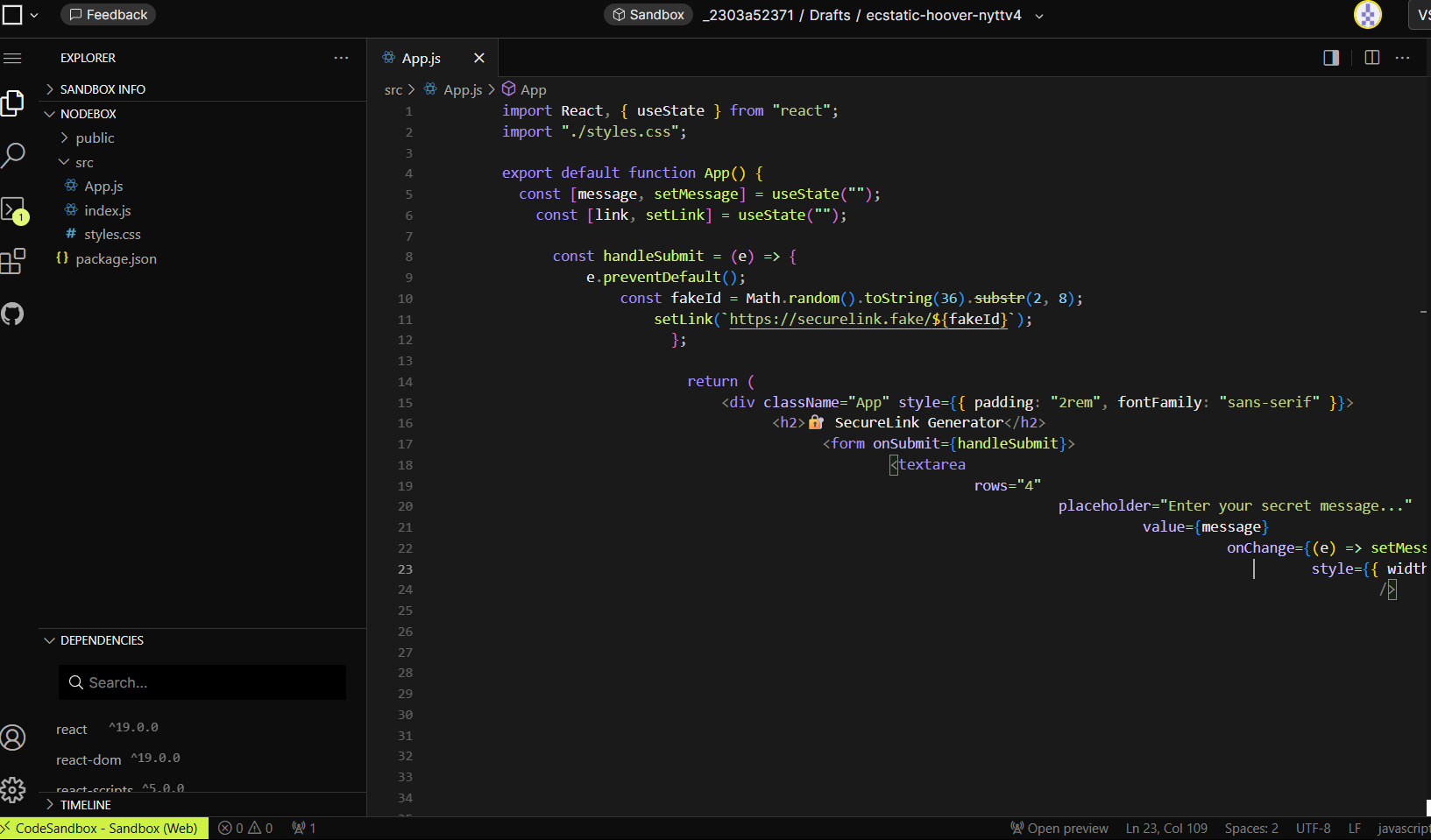Collapse the DEPENDENCIES section
1431x840 pixels.
point(102,640)
